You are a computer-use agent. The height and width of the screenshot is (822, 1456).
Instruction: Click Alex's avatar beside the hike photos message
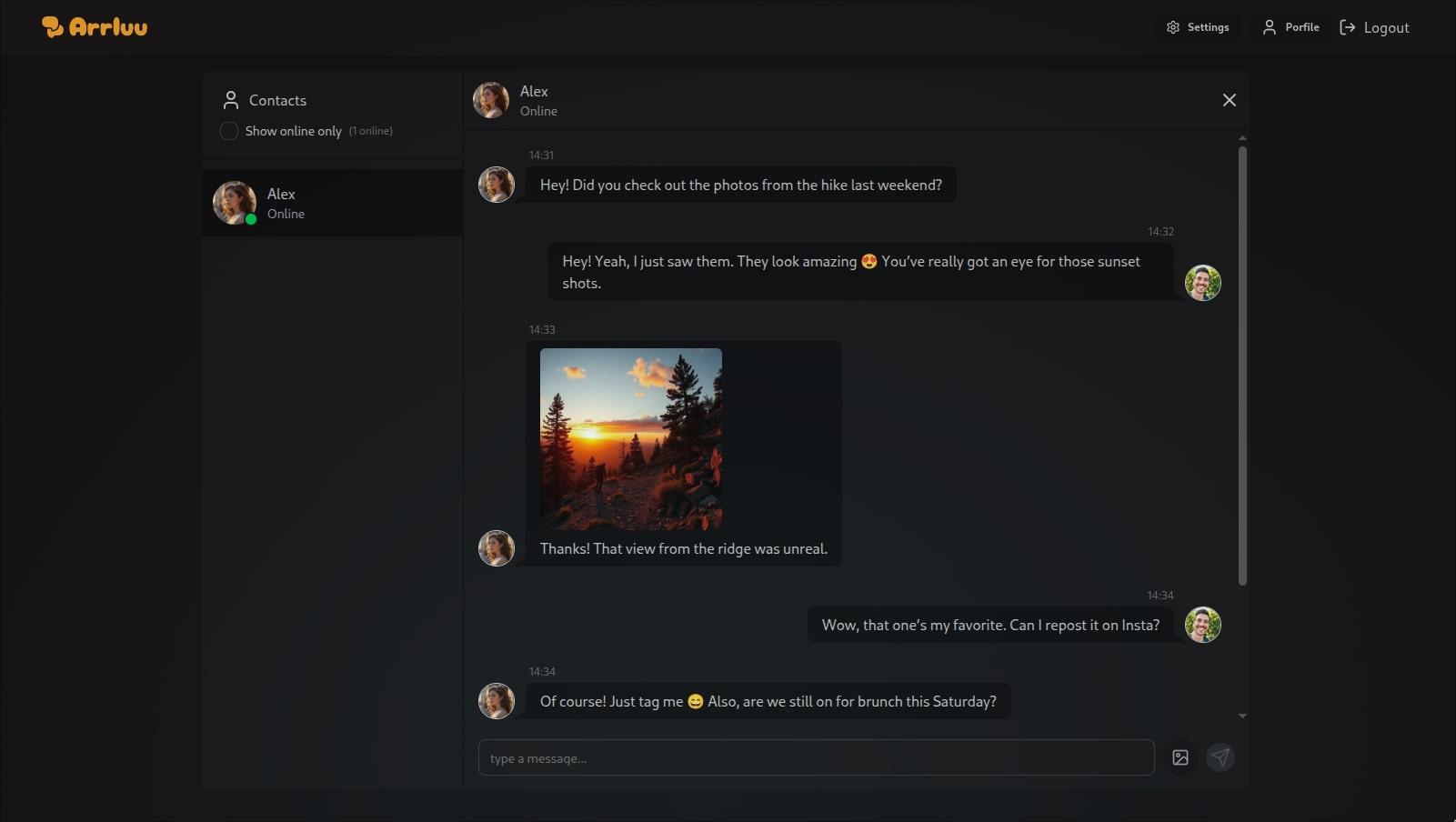[497, 185]
